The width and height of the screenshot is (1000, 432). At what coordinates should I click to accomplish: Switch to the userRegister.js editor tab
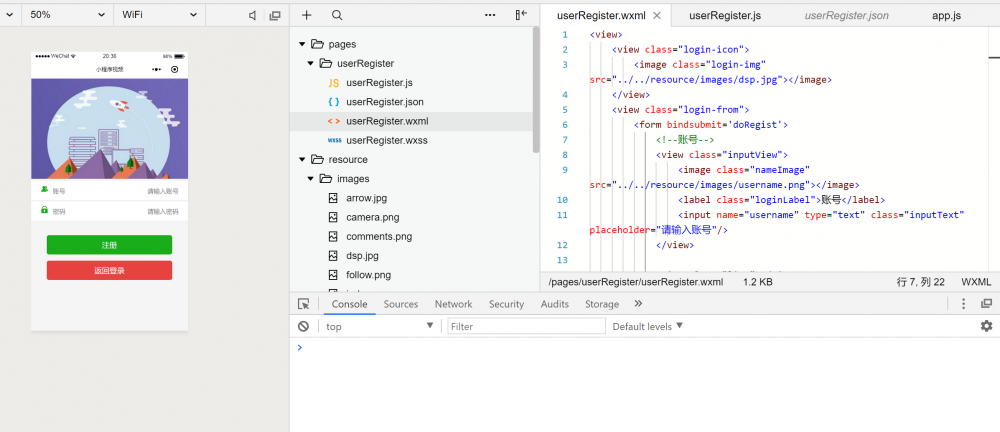(725, 15)
